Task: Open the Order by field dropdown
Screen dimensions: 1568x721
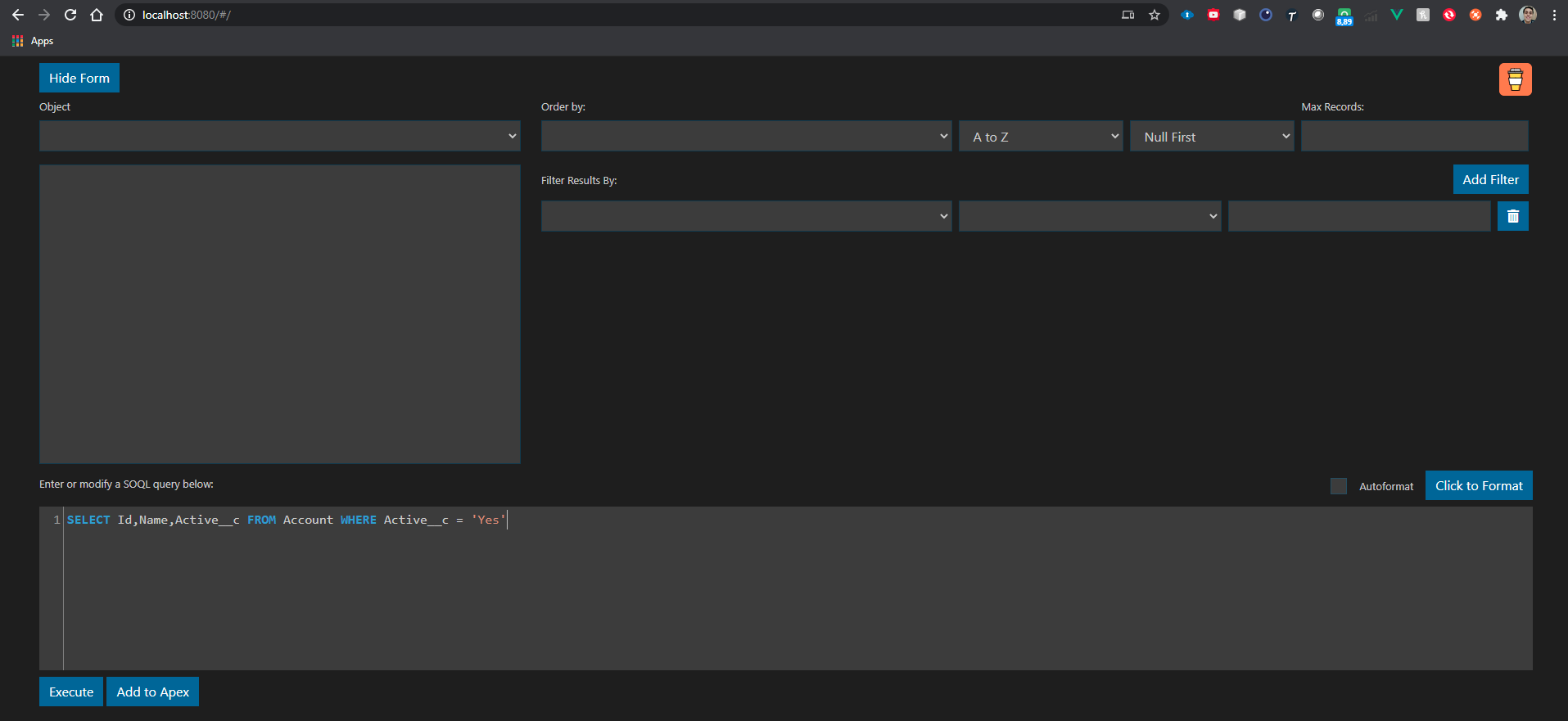Action: [747, 136]
